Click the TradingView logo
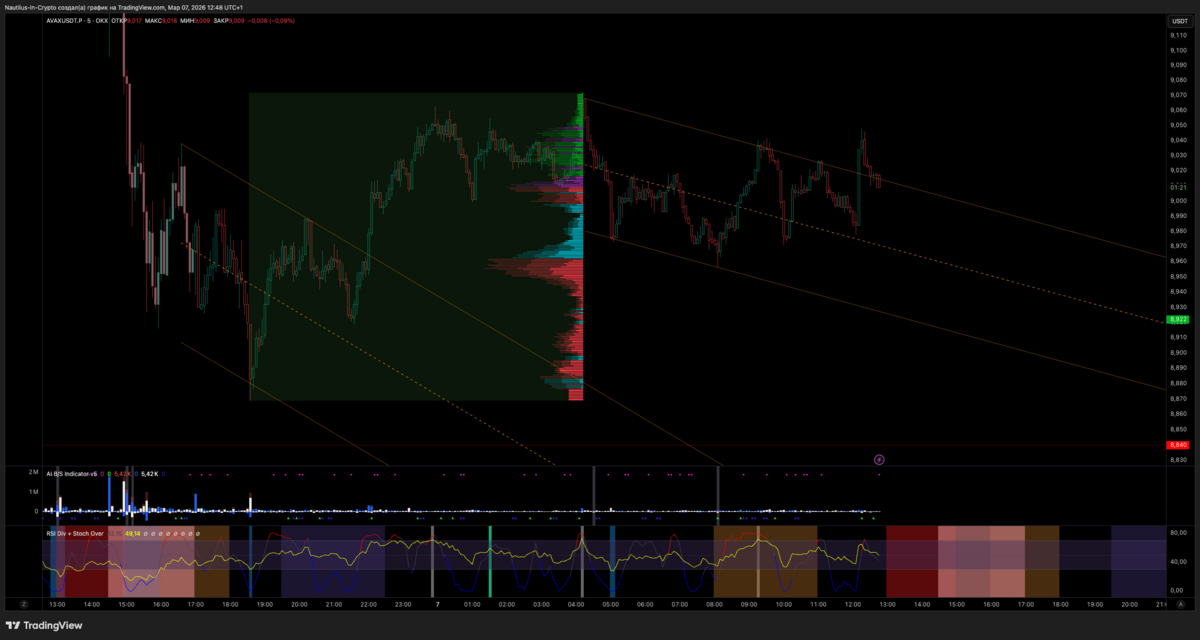 [x=49, y=625]
